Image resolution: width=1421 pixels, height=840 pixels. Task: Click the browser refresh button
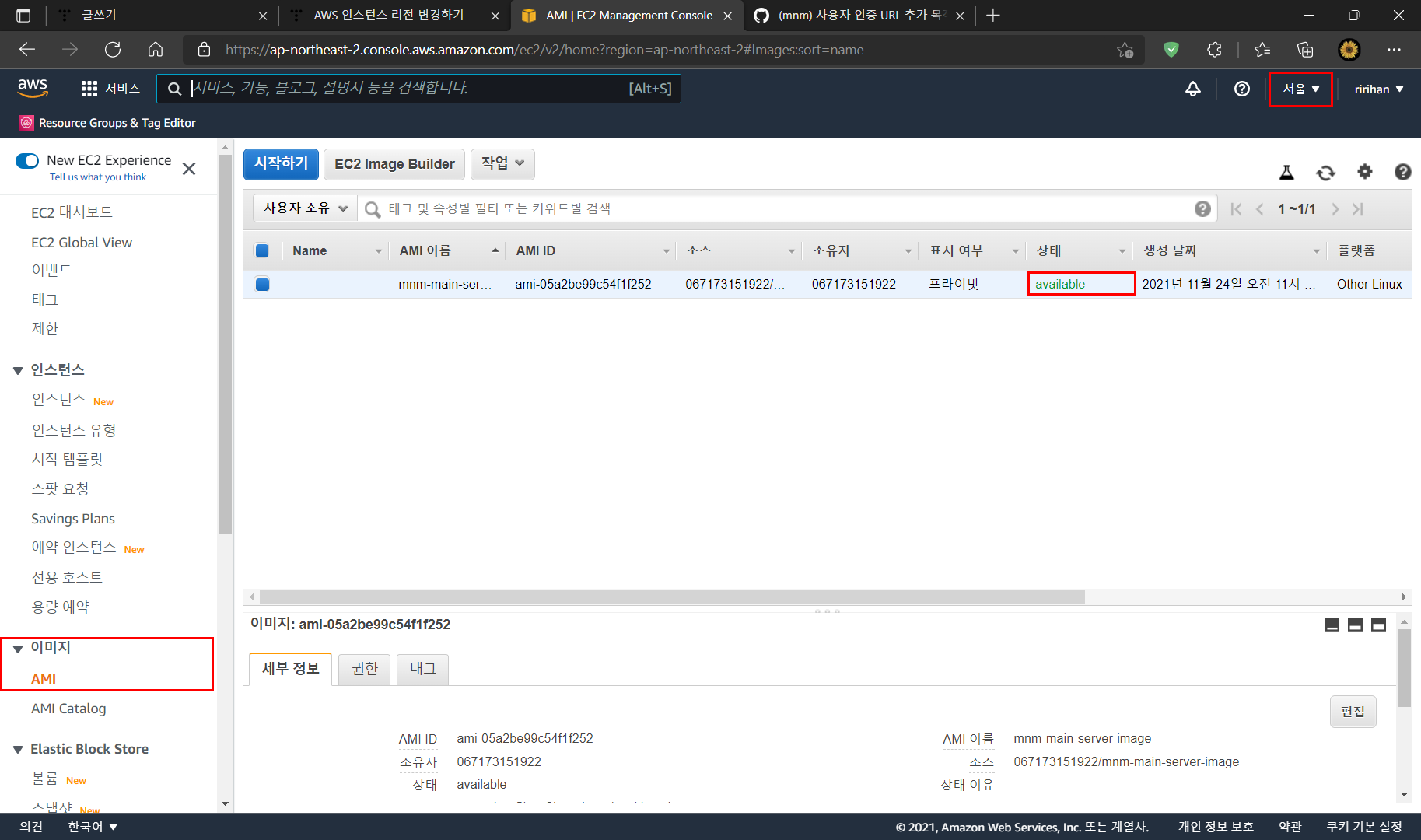coord(113,50)
